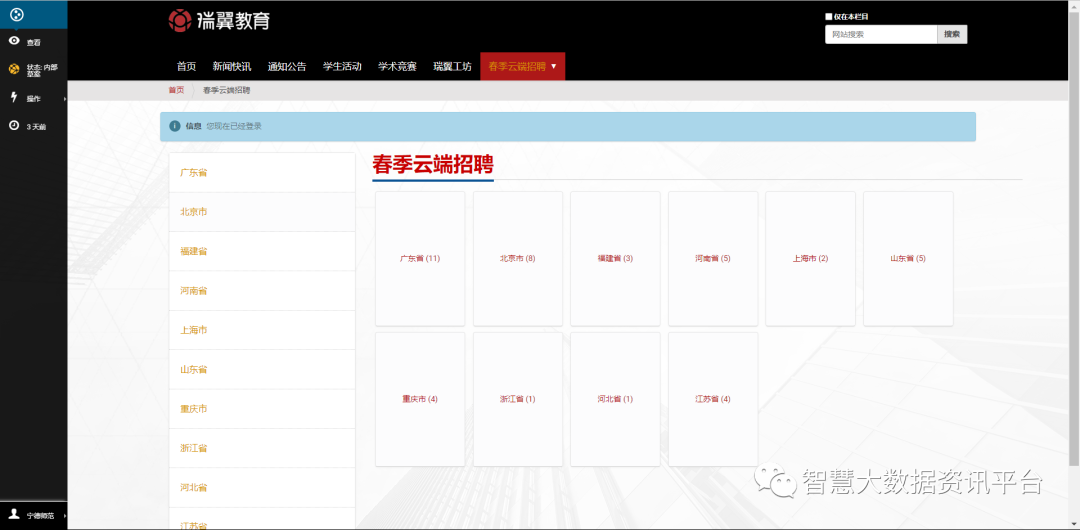Image resolution: width=1080 pixels, height=530 pixels.
Task: Select 广东省 in the left sidebar list
Action: coord(262,172)
